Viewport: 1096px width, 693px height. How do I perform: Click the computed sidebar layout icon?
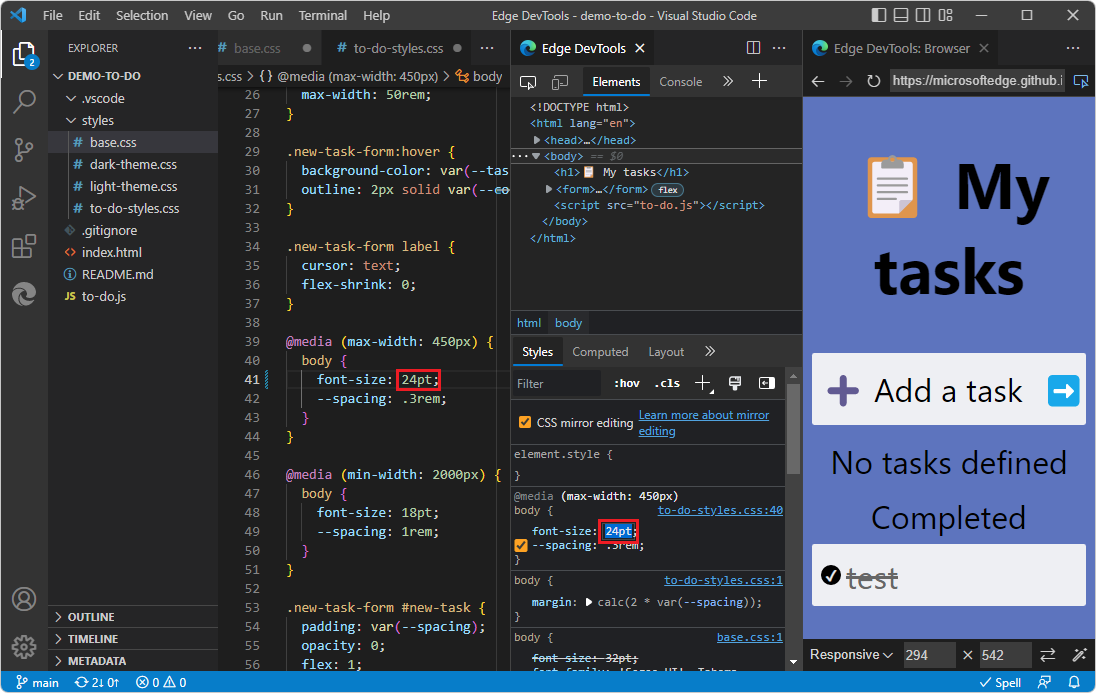(x=765, y=382)
